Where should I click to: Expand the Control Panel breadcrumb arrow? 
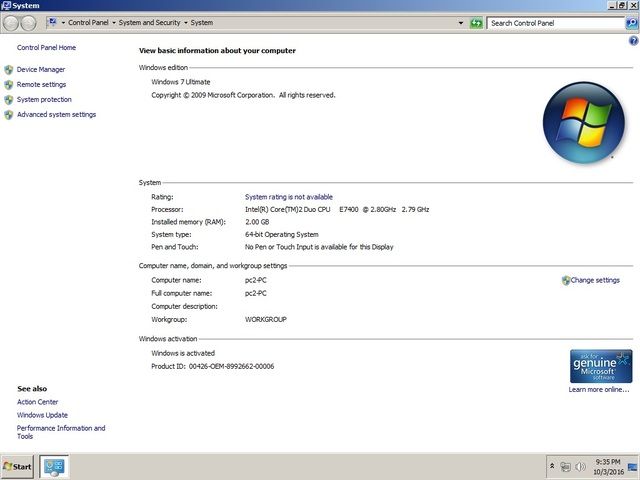click(x=113, y=22)
